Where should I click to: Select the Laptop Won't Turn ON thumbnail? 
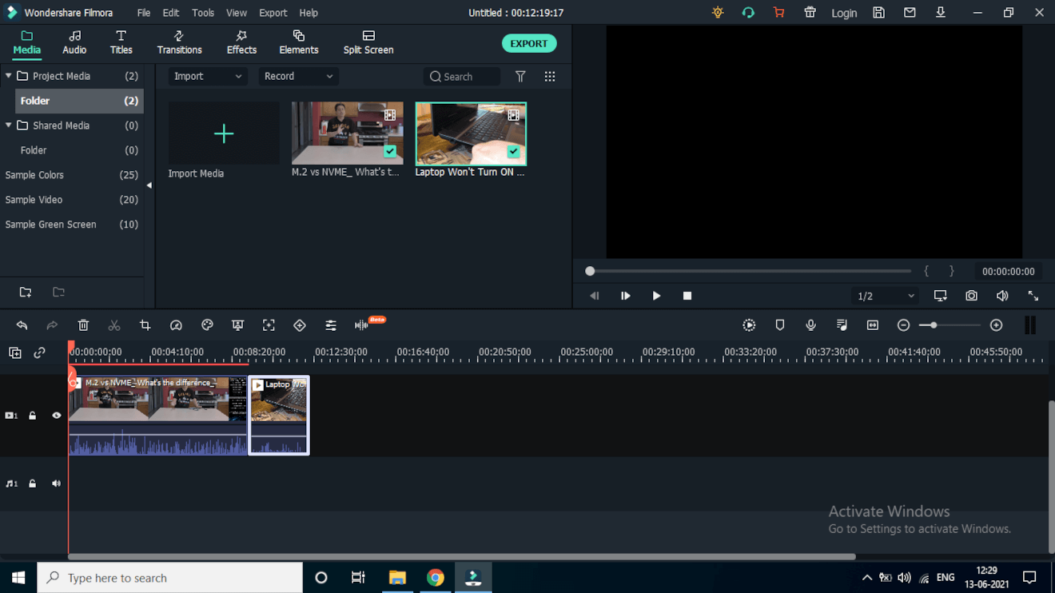(x=470, y=133)
